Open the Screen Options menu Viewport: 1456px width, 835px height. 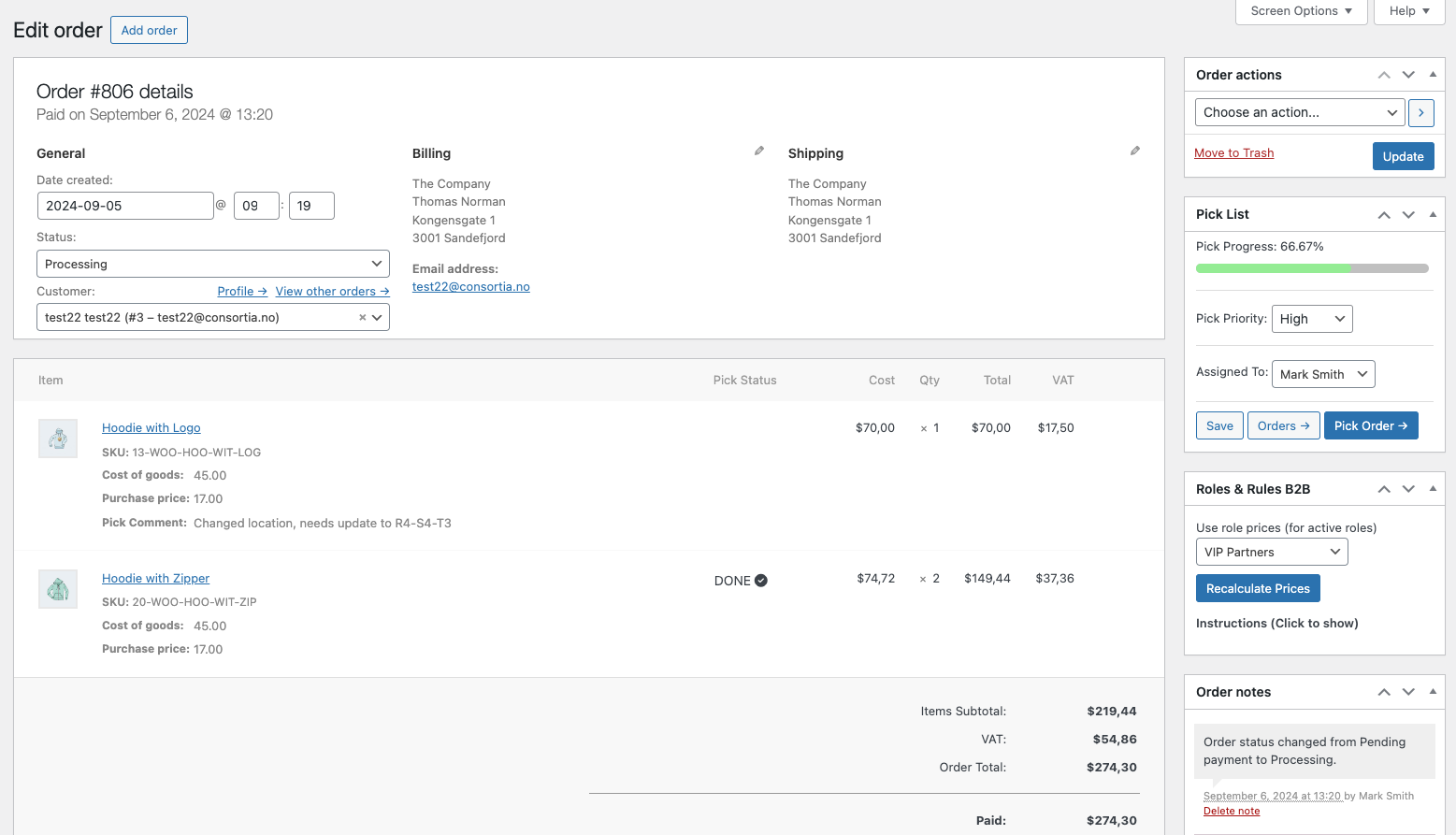[1301, 11]
